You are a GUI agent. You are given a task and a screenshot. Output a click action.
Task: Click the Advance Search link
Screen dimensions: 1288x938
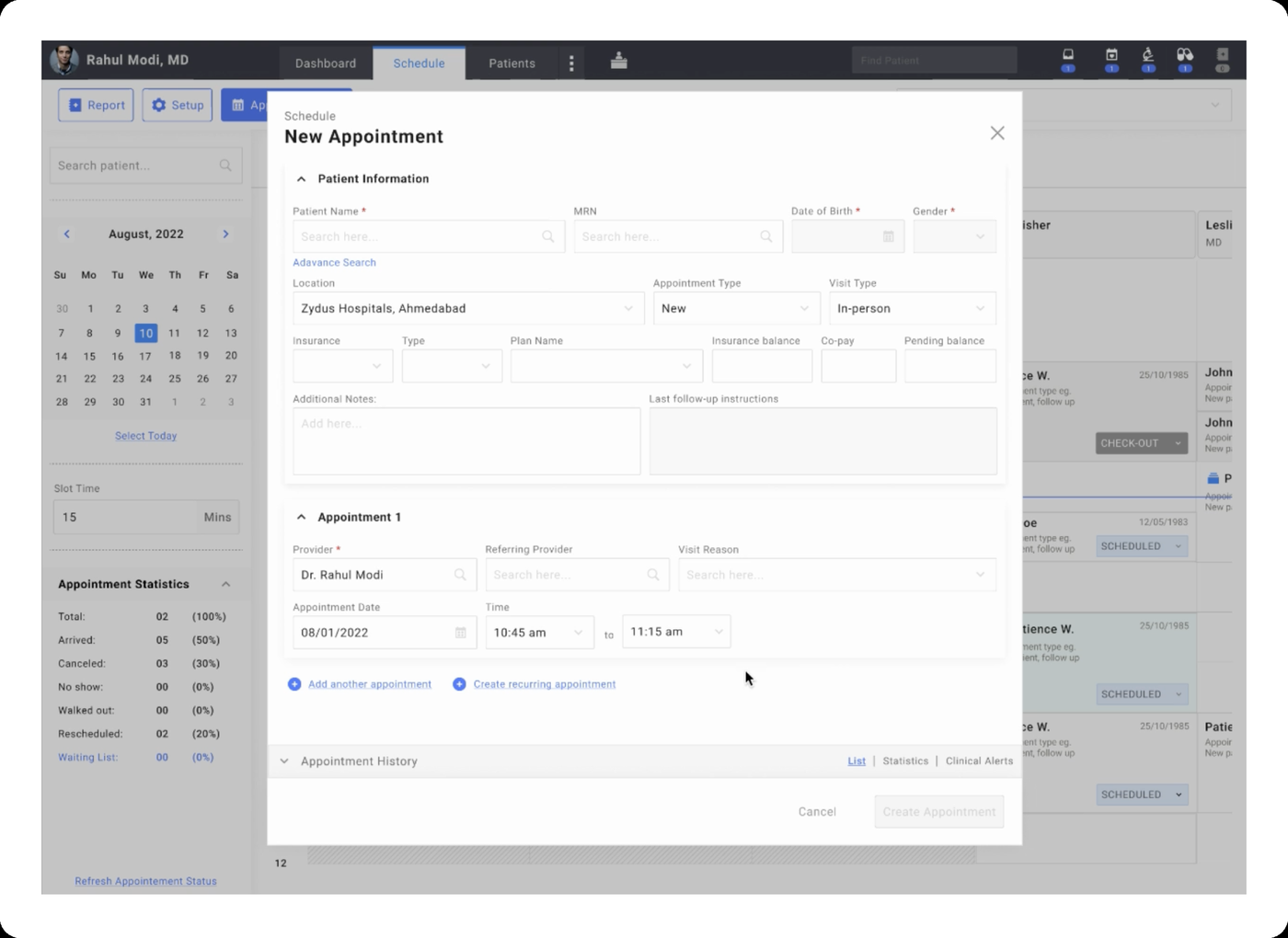334,263
